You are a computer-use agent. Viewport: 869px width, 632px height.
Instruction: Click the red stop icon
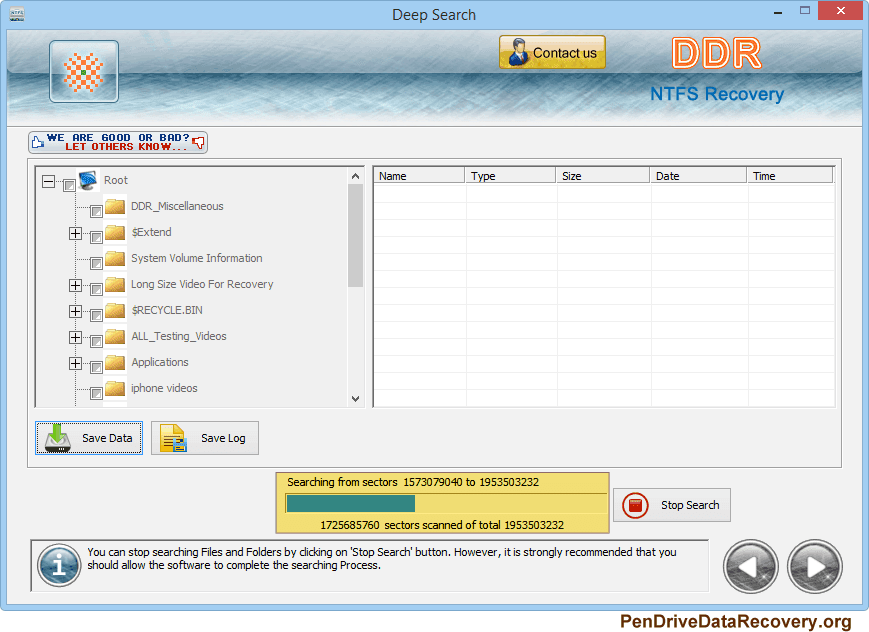coord(635,506)
